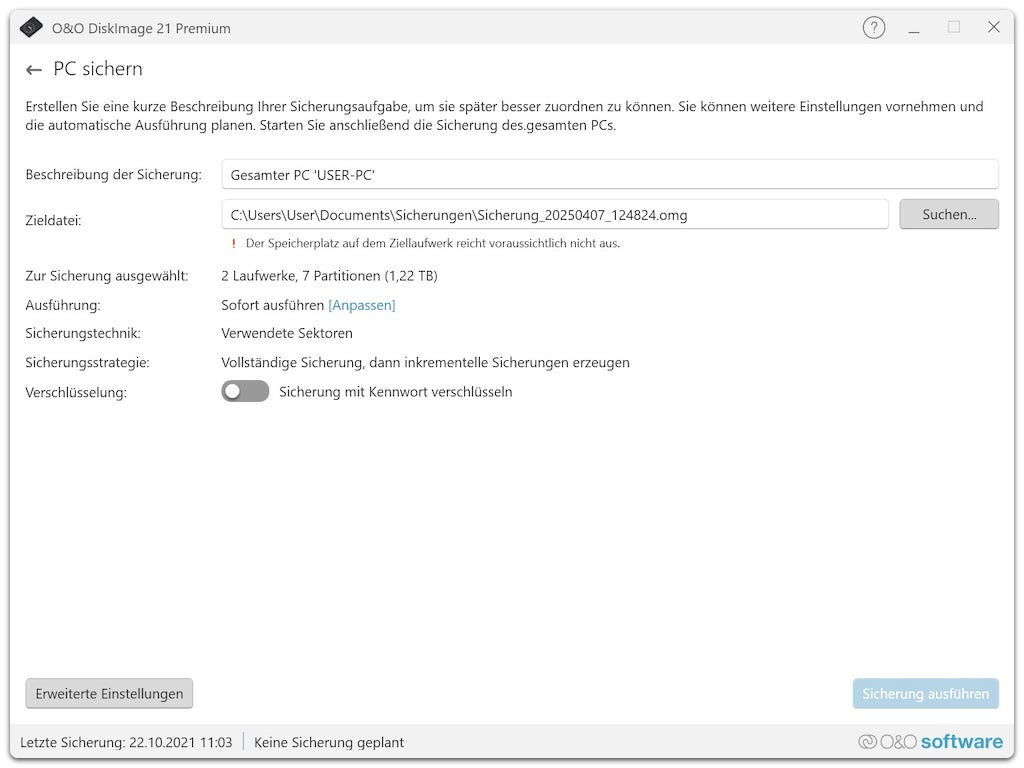This screenshot has height=768, width=1024.
Task: Click the O&O DiskImage app icon in title bar
Action: [x=32, y=28]
